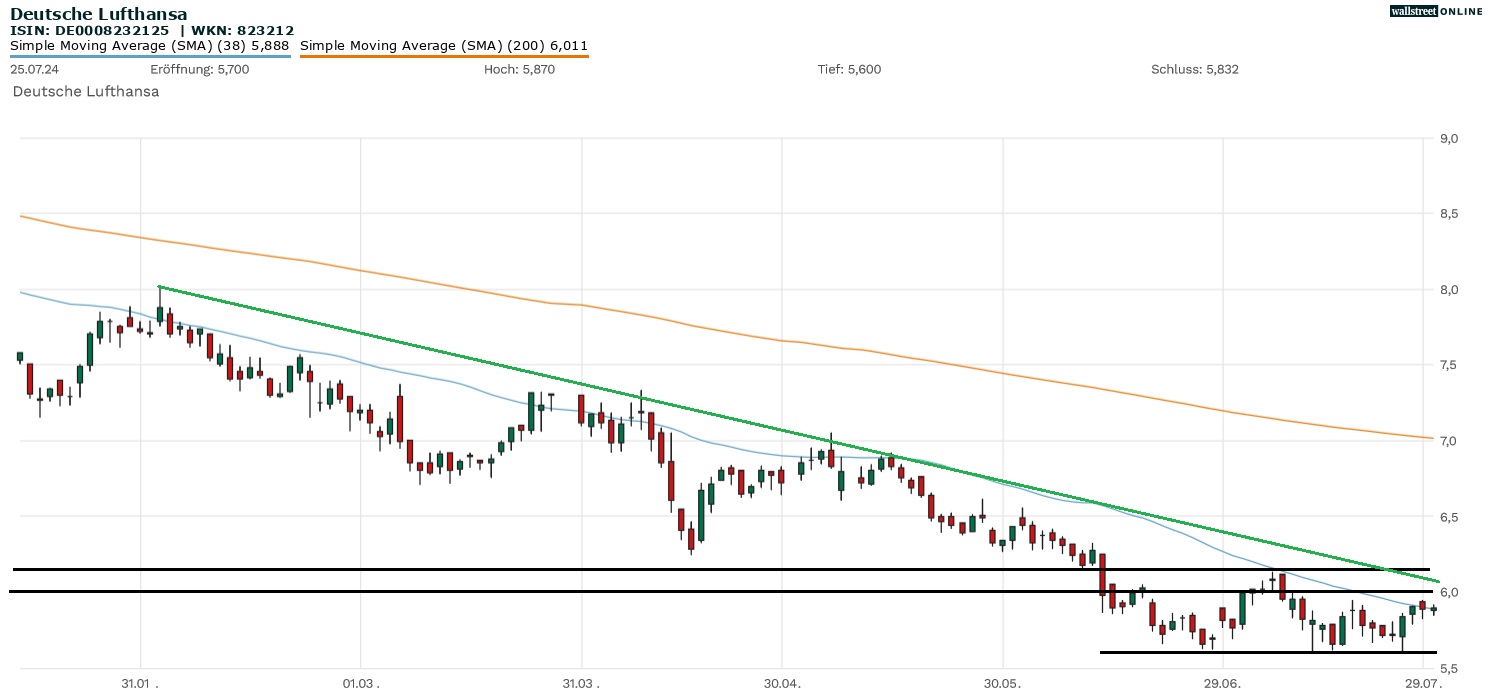This screenshot has height=689, width=1490.
Task: Select Simple Moving Average (SMA) (200) legend
Action: pyautogui.click(x=444, y=46)
